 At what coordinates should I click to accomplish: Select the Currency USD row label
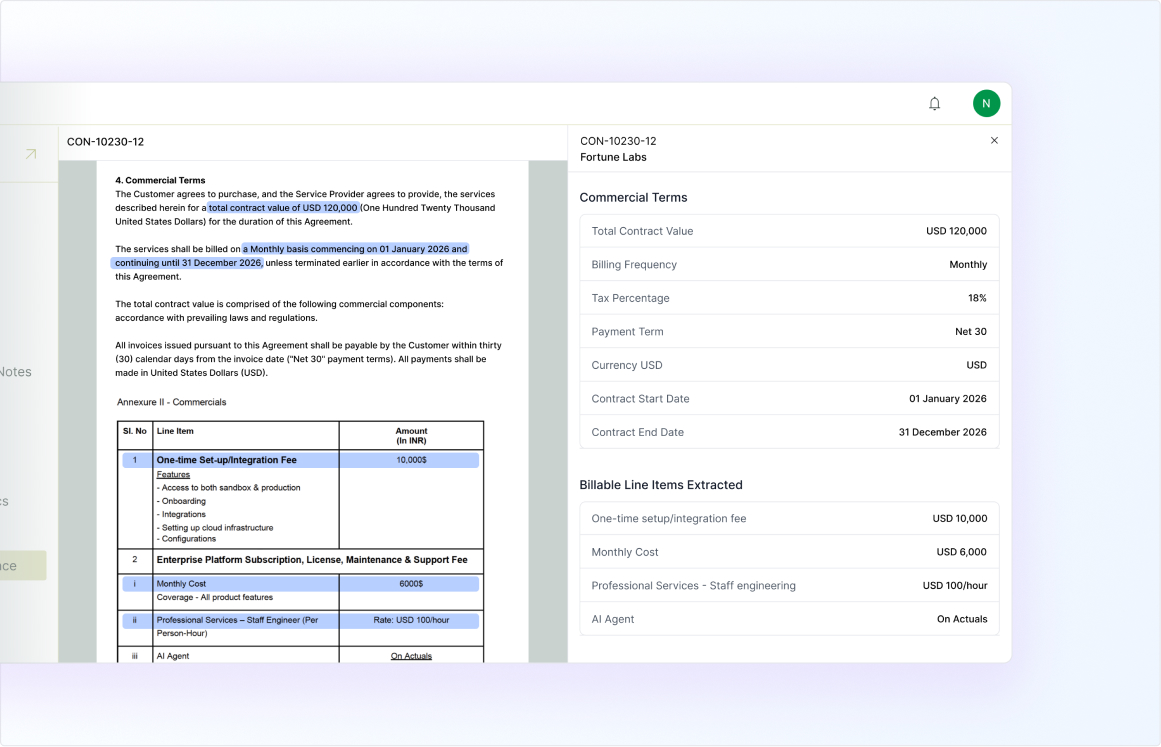(x=626, y=365)
